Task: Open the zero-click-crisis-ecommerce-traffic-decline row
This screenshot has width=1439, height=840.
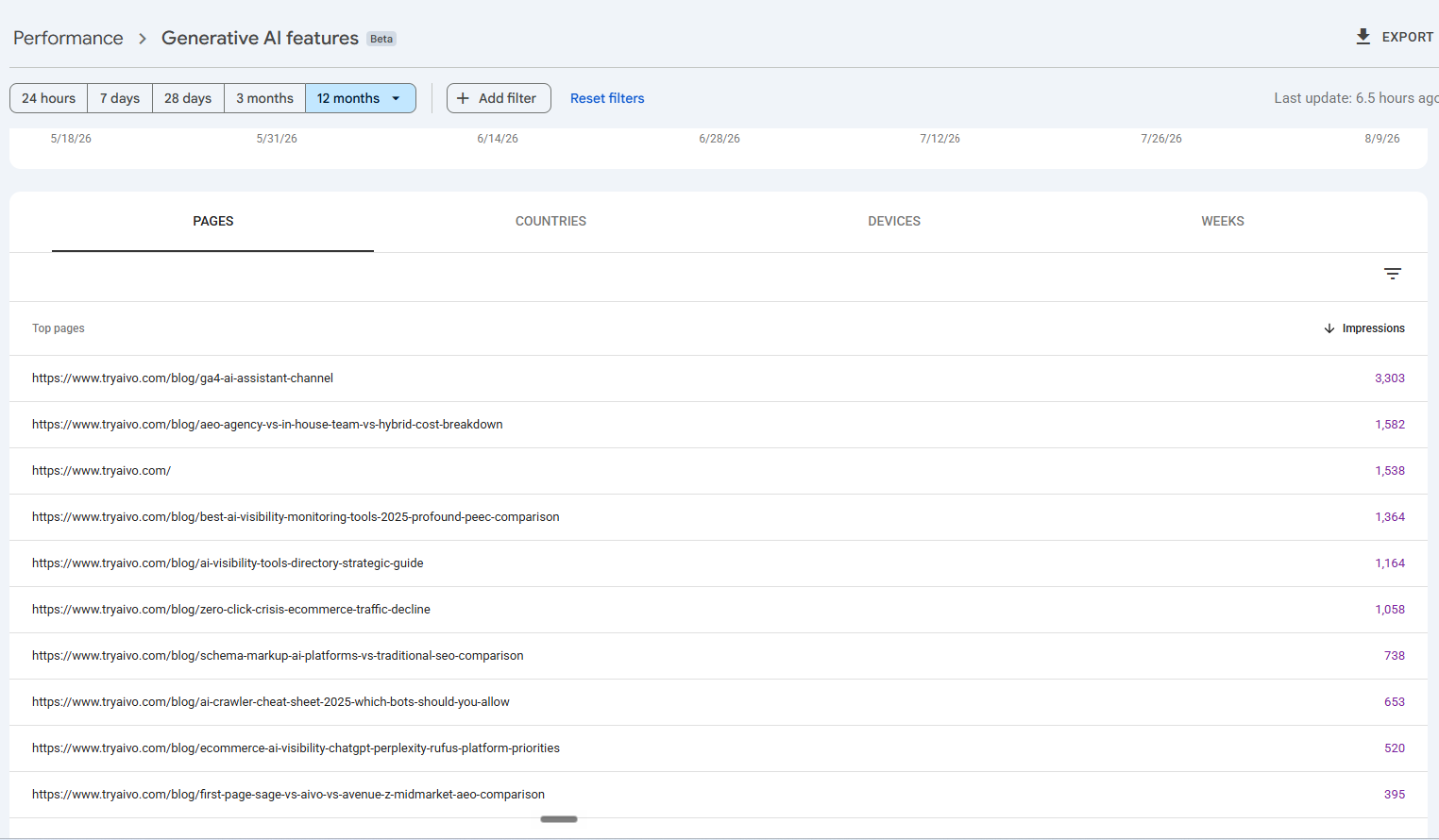Action: [719, 610]
